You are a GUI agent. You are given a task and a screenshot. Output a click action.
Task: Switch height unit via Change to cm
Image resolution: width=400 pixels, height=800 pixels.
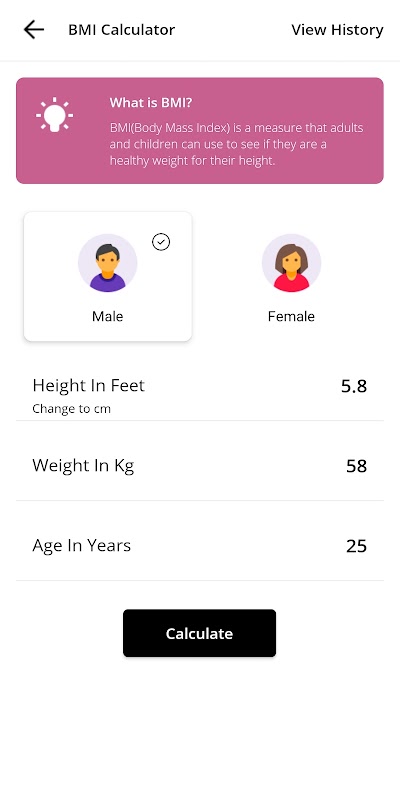(71, 409)
